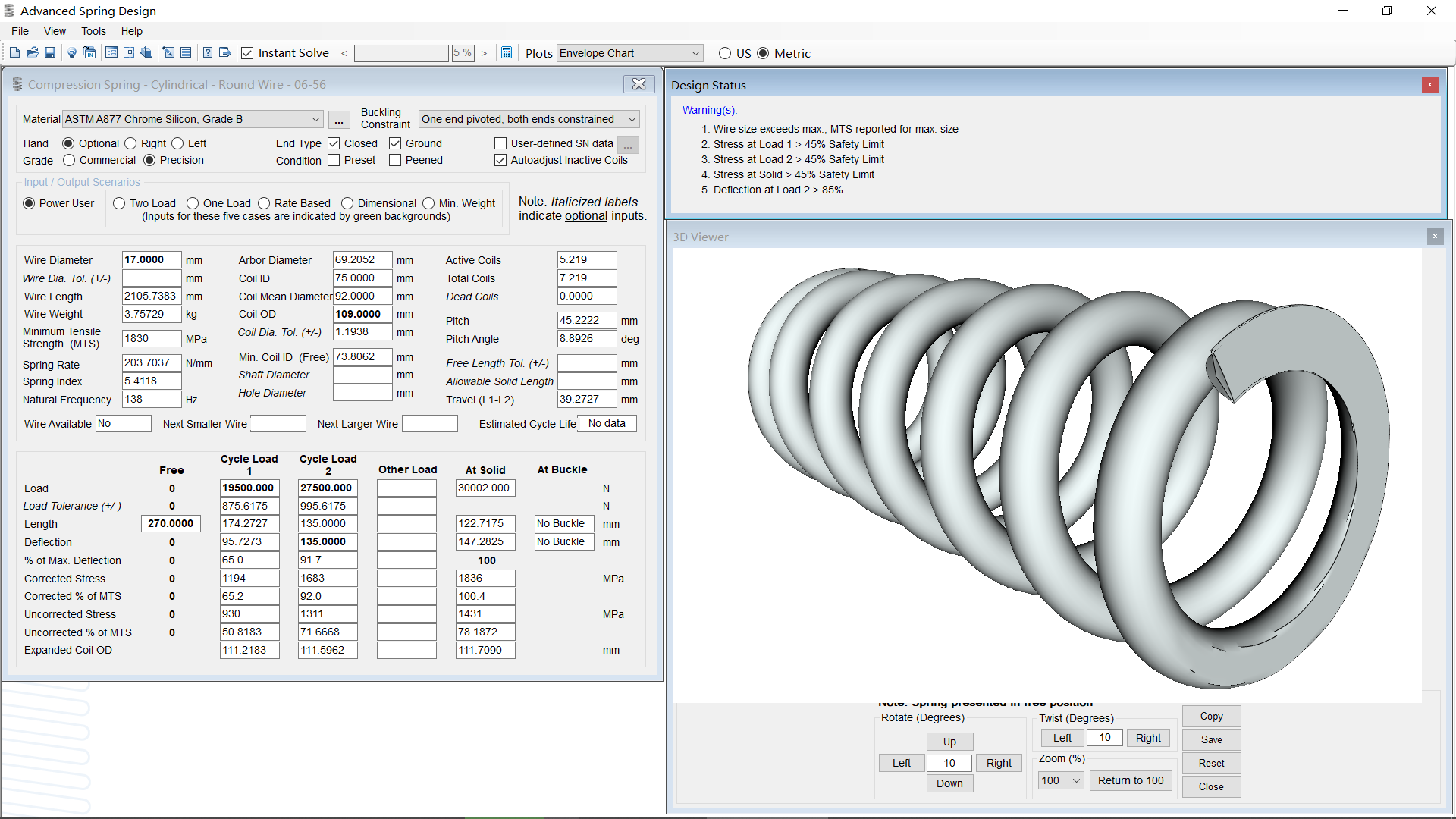Enable User-defined SN data checkbox

pos(500,143)
